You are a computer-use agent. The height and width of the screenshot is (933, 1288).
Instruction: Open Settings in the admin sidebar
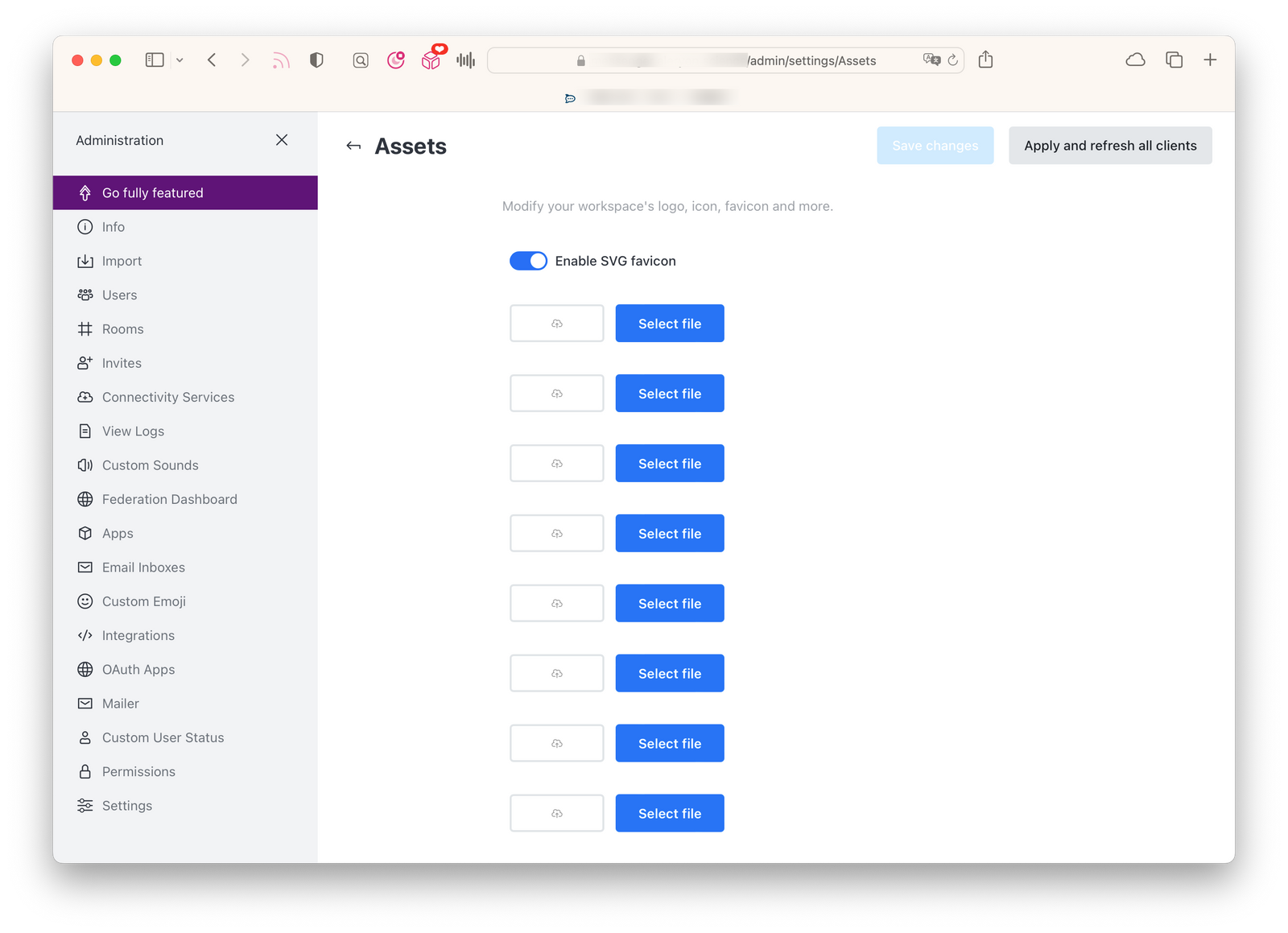click(126, 806)
